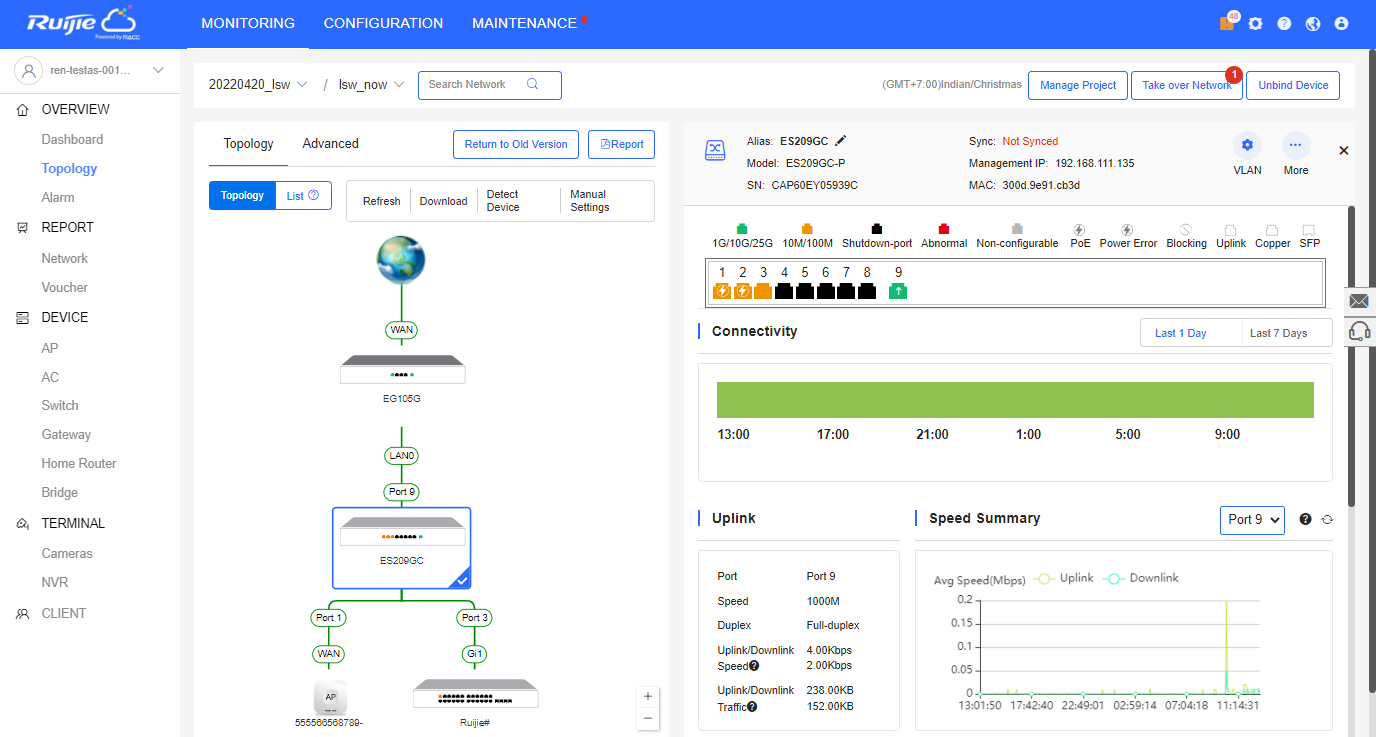The width and height of the screenshot is (1376, 737).
Task: Open the 20220420_lsw project dropdown
Action: click(x=258, y=85)
